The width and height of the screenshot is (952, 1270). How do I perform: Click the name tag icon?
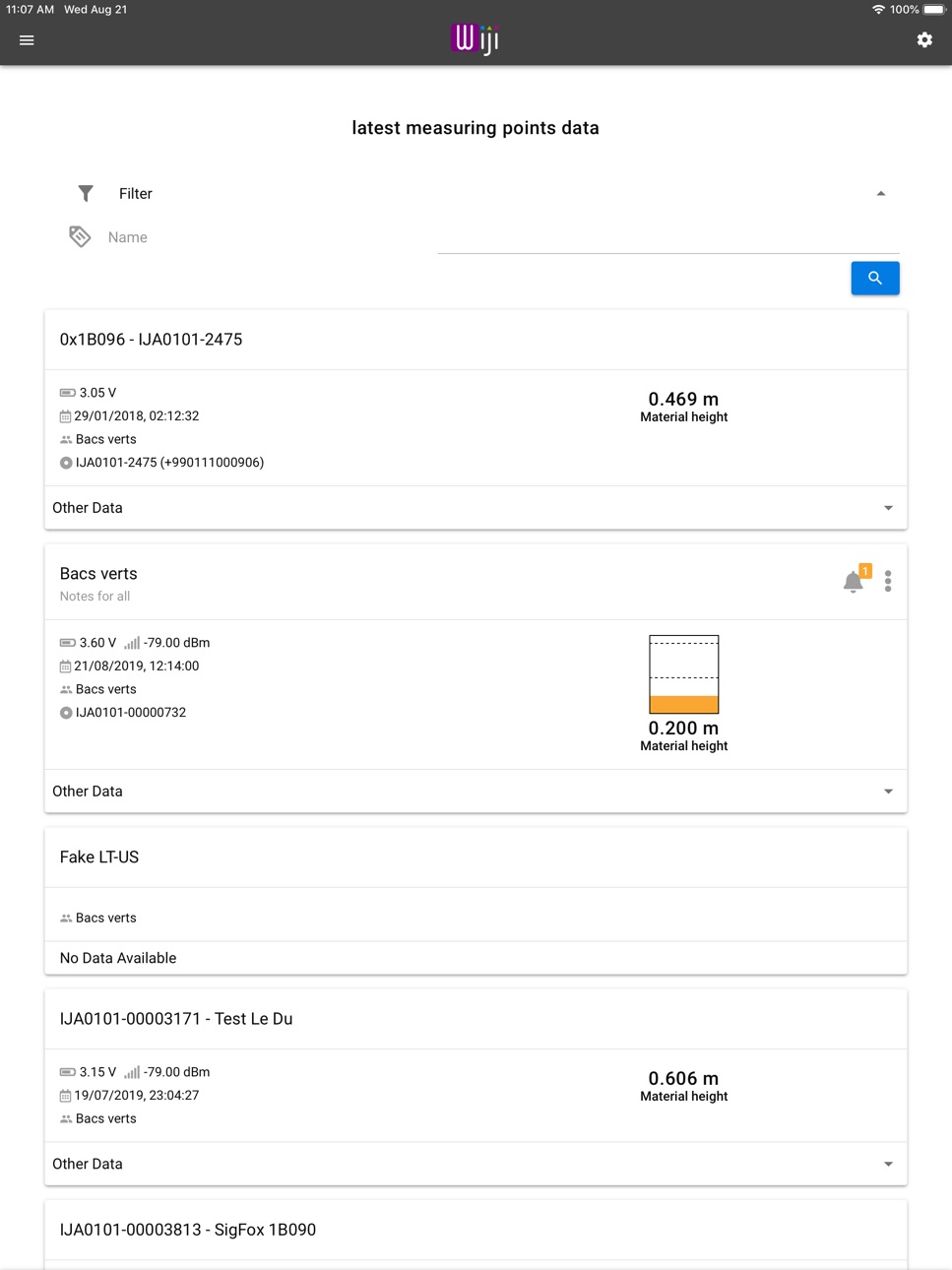pos(80,236)
